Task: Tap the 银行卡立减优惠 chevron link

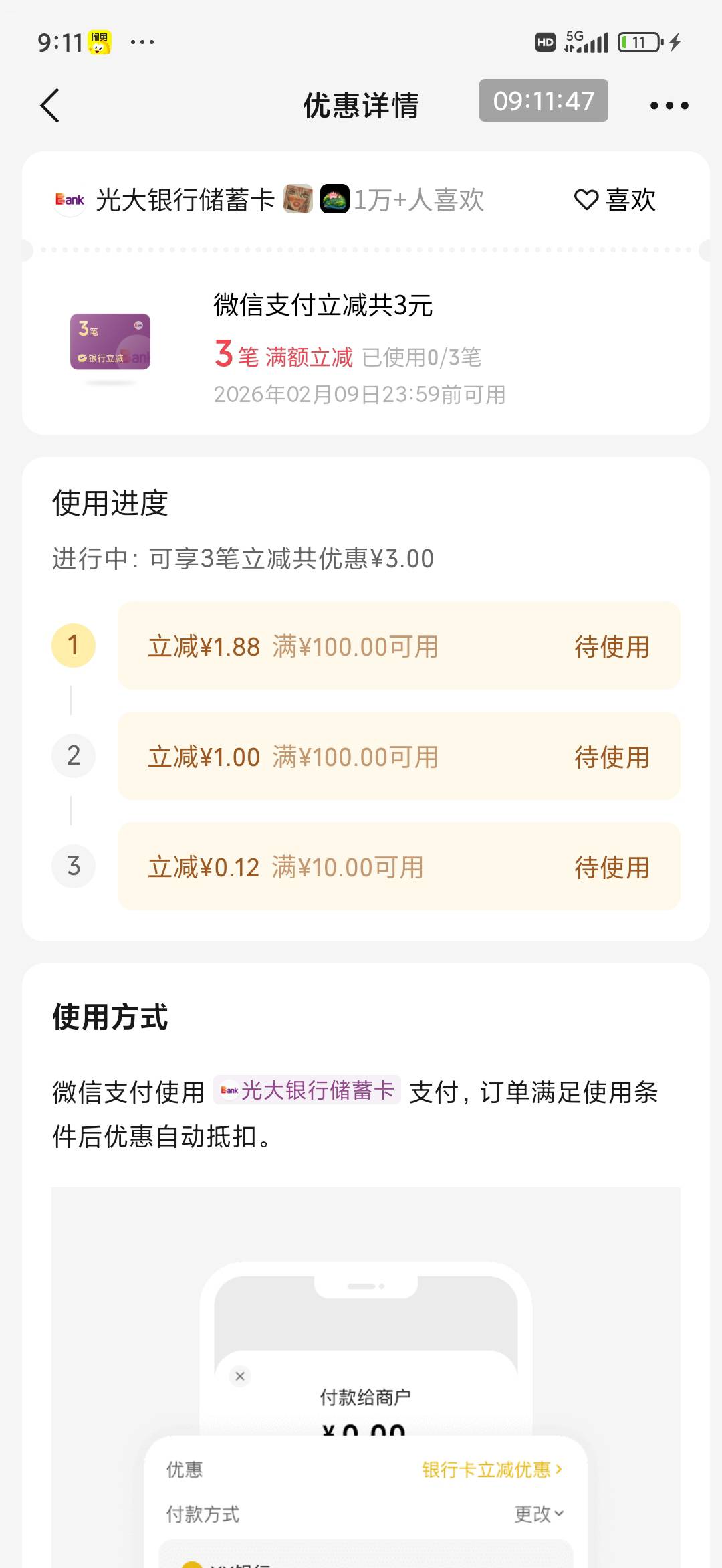Action: [492, 1470]
